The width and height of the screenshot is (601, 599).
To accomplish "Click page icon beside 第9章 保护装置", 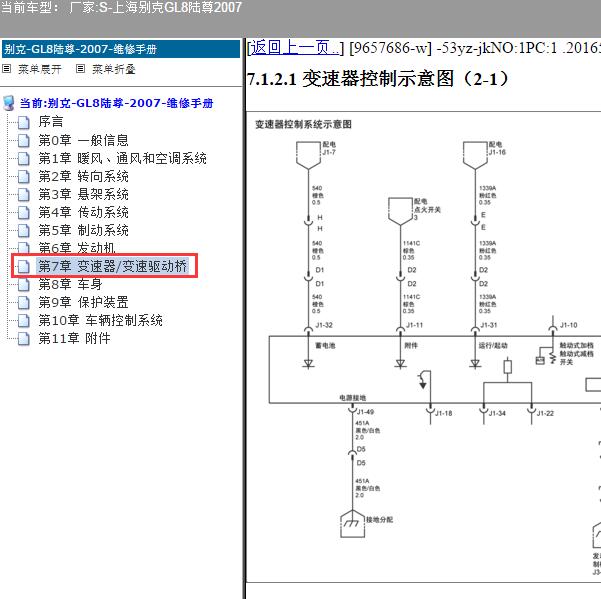I will (24, 302).
